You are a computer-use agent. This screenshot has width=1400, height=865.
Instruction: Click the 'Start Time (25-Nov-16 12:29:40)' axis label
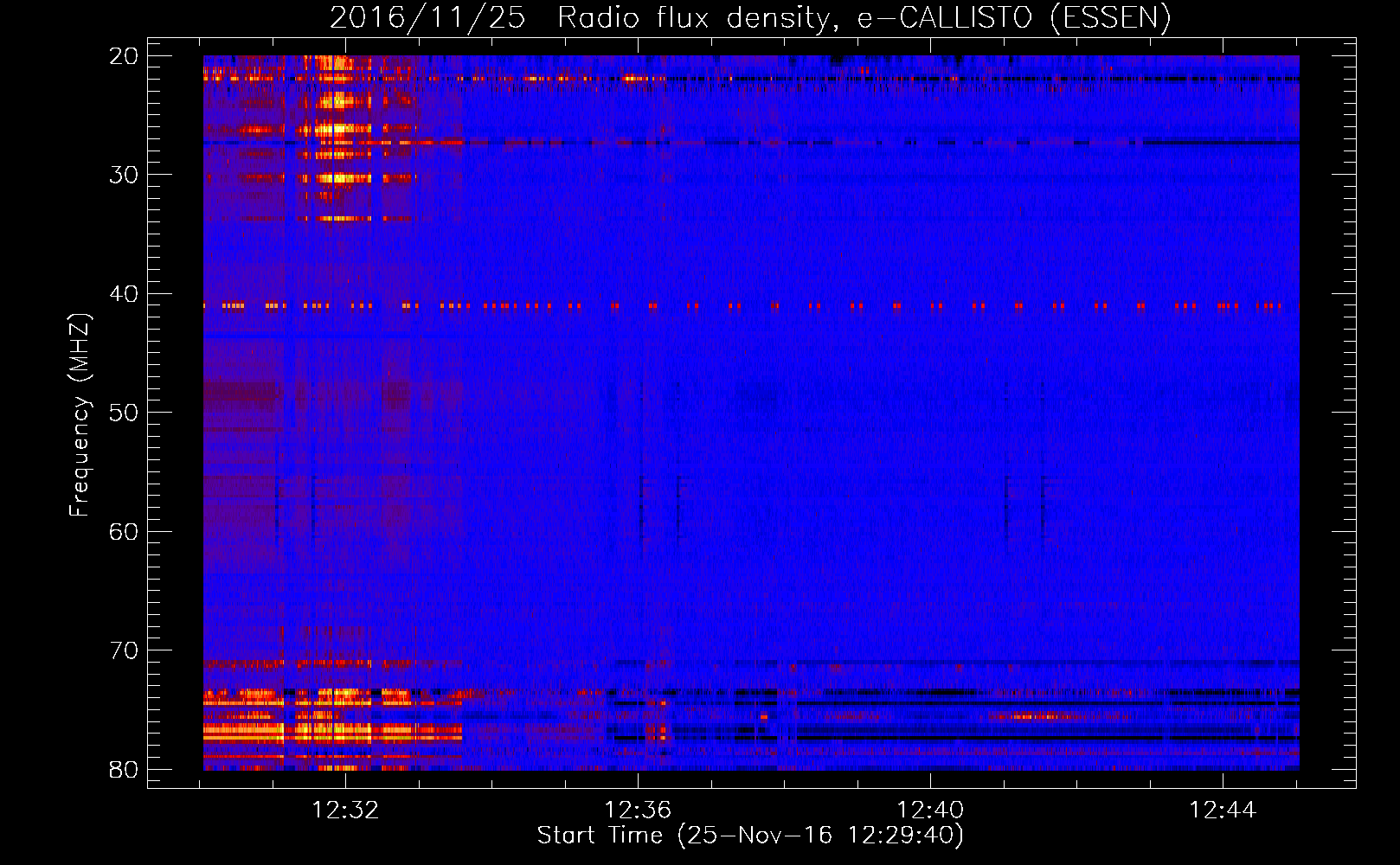coord(750,836)
